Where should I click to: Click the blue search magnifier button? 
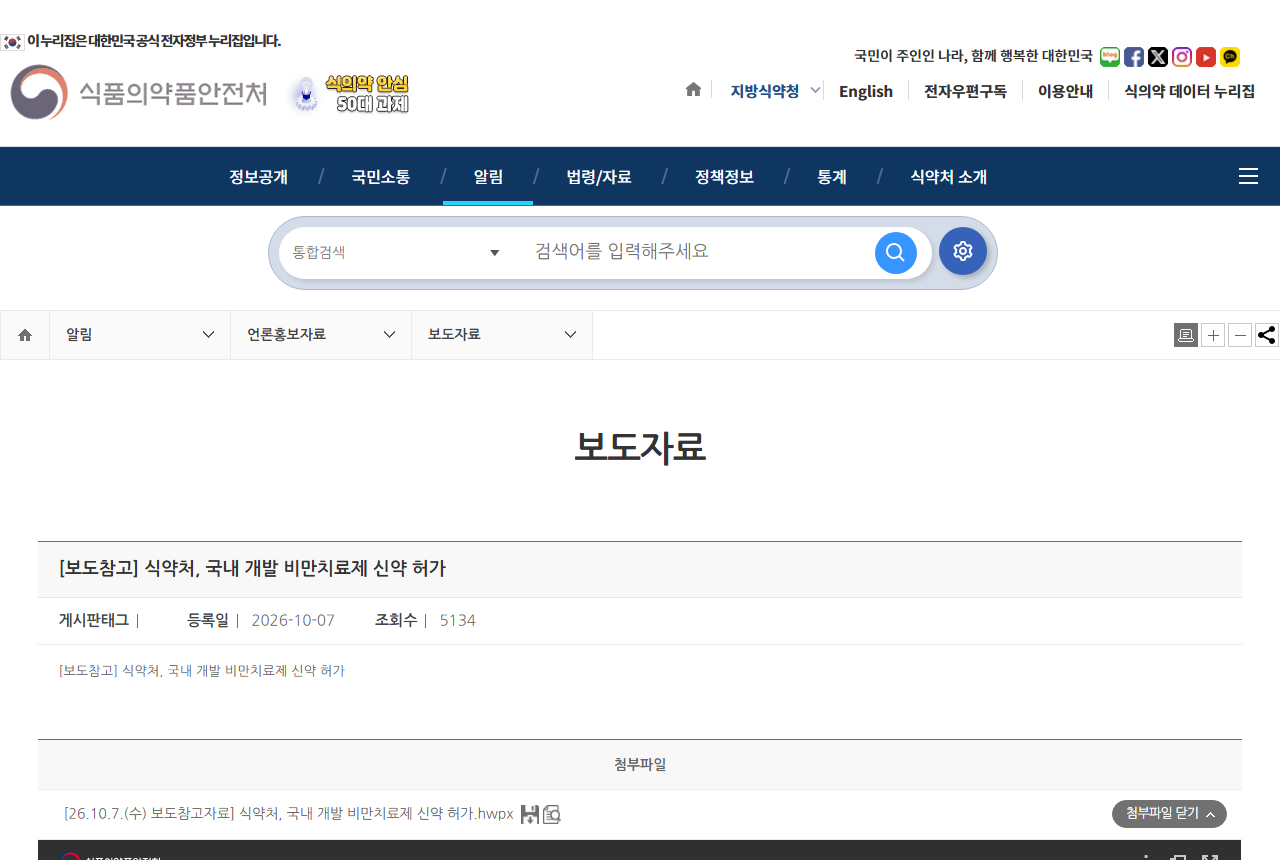(x=896, y=253)
